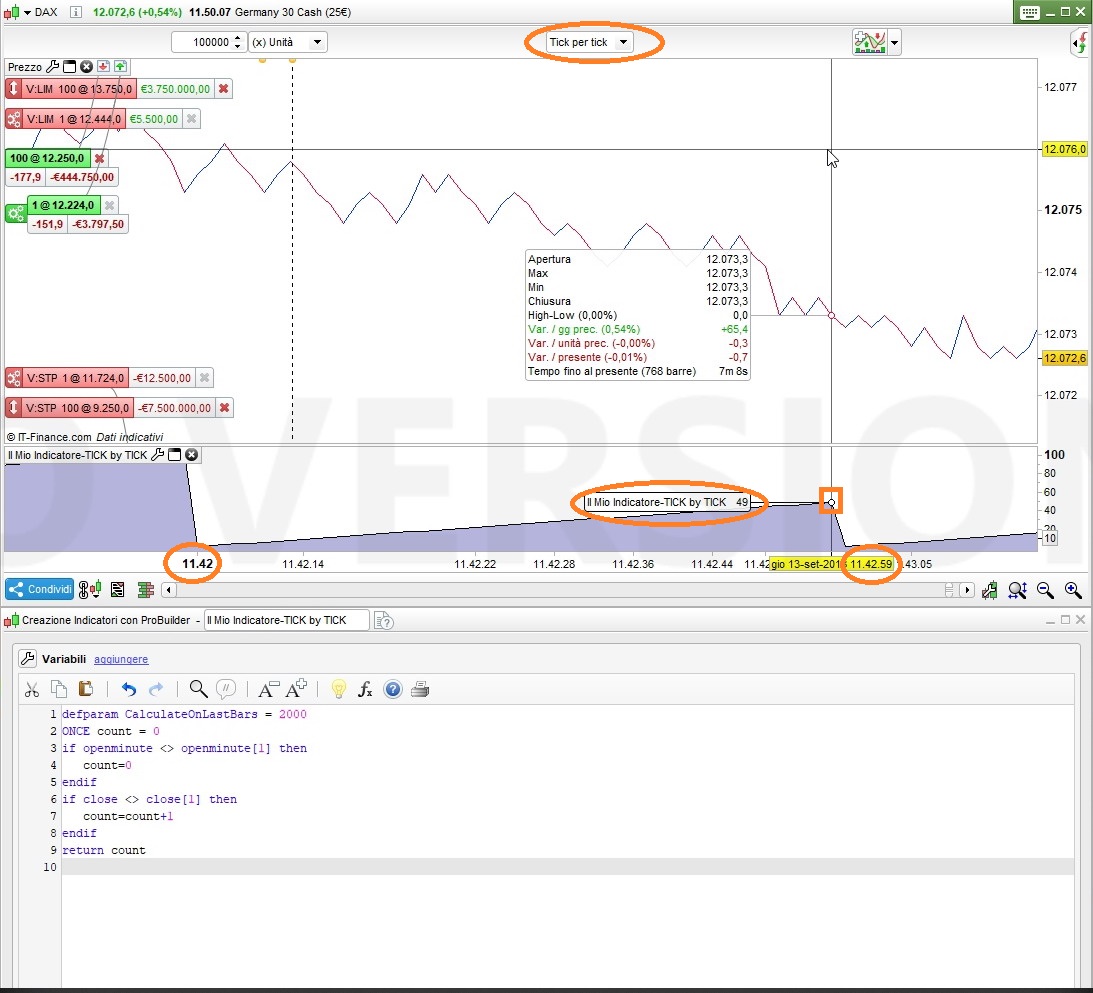The image size is (1093, 993).
Task: Close the 1 @ 12.224,0 position
Action: point(109,205)
